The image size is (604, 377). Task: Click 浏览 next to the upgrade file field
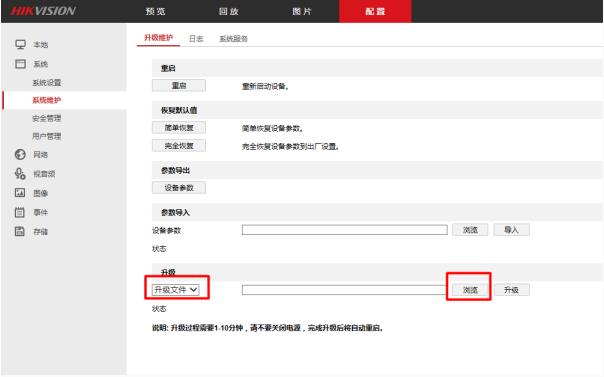point(470,290)
